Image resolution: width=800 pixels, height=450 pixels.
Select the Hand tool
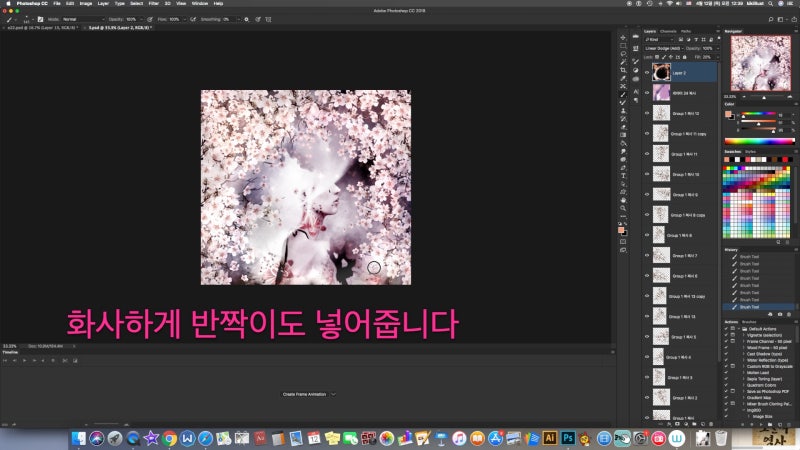(x=623, y=200)
